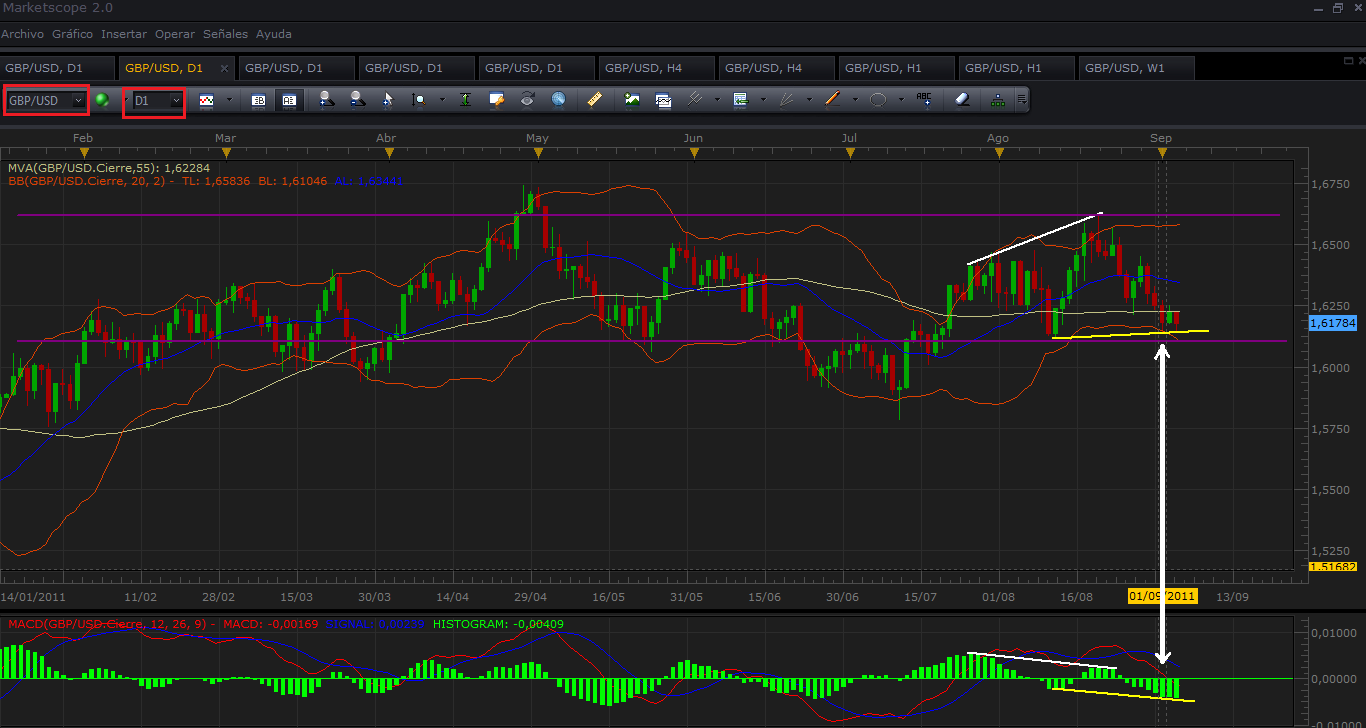The width and height of the screenshot is (1366, 728).
Task: Minimize the Marketscope 2.0 window
Action: pos(1318,10)
